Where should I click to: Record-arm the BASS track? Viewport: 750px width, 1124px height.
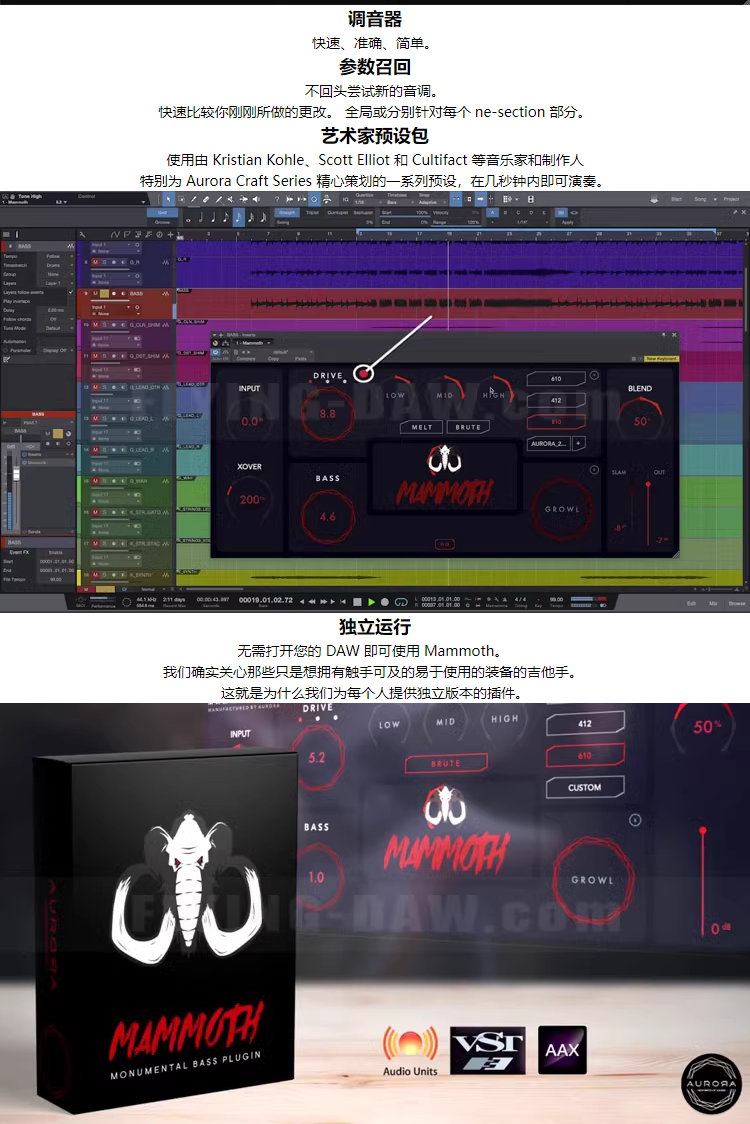(x=113, y=294)
